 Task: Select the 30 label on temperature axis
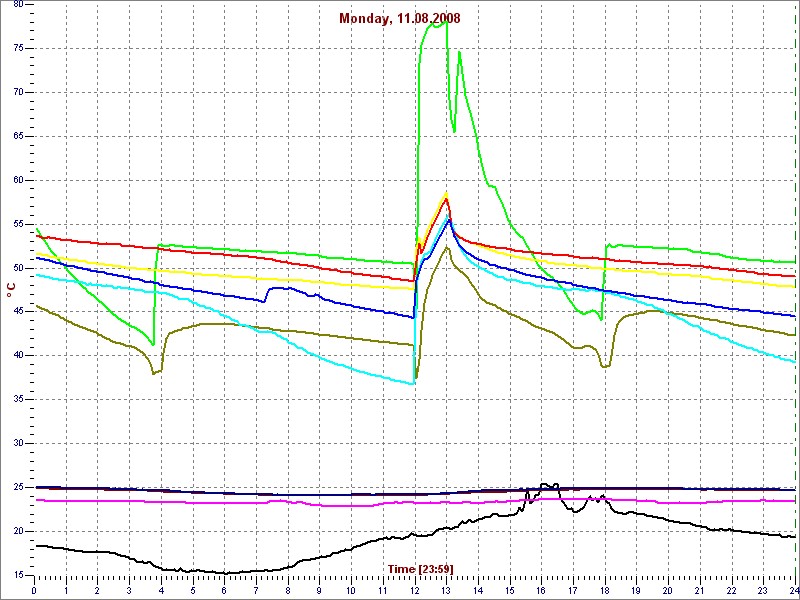click(18, 443)
